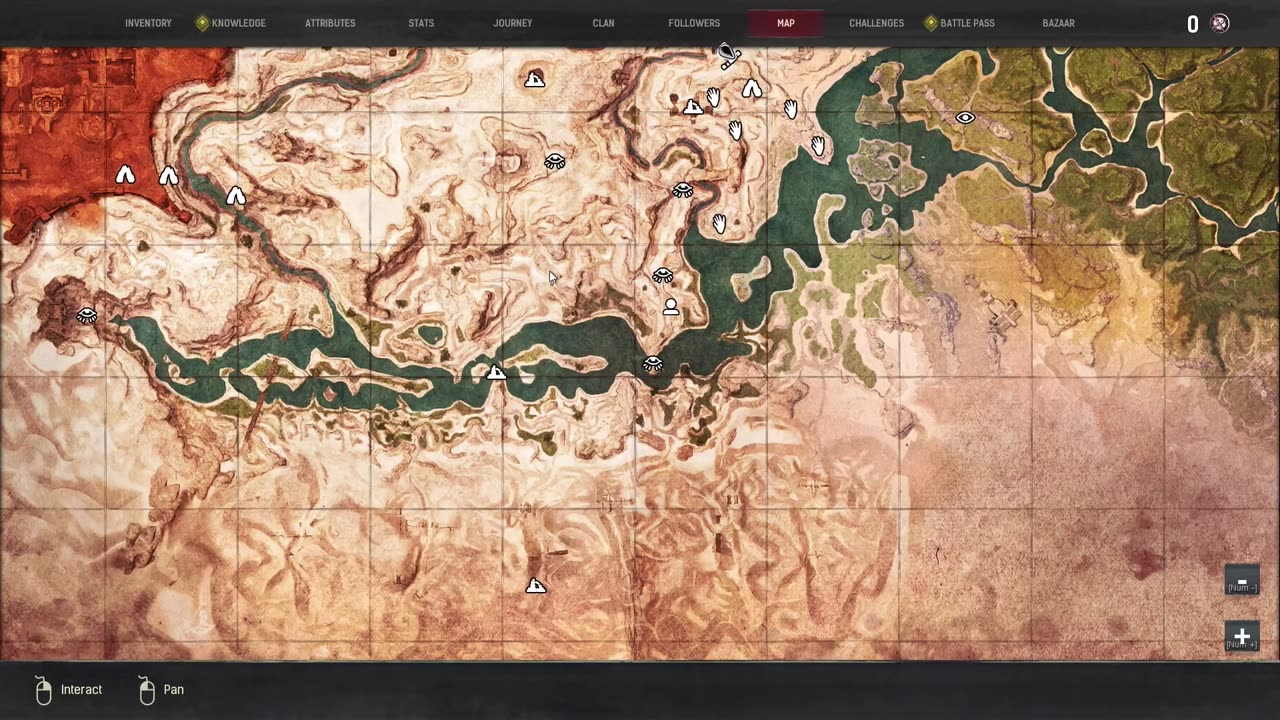Click the Interact hint label
1280x720 pixels.
(81, 690)
